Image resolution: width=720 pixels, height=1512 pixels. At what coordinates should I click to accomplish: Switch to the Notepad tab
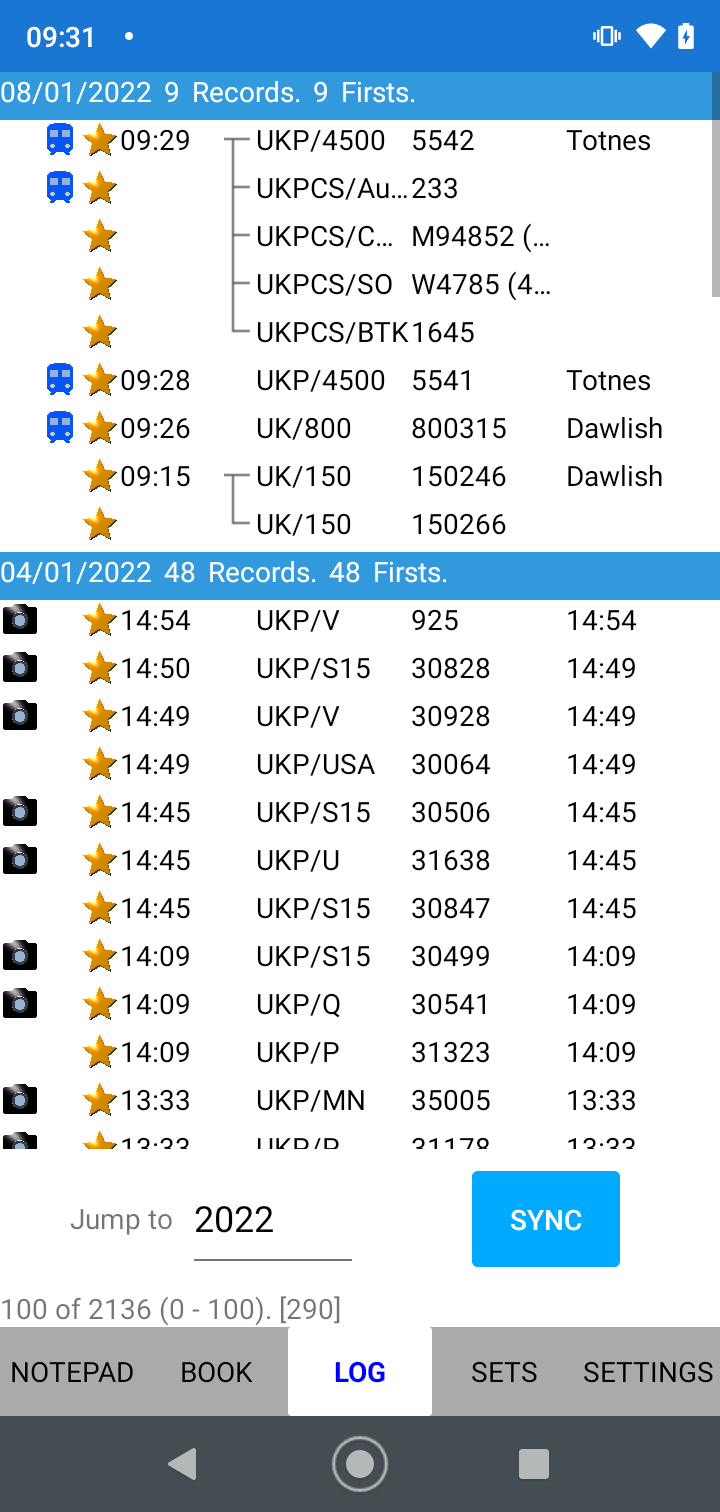pyautogui.click(x=72, y=1372)
